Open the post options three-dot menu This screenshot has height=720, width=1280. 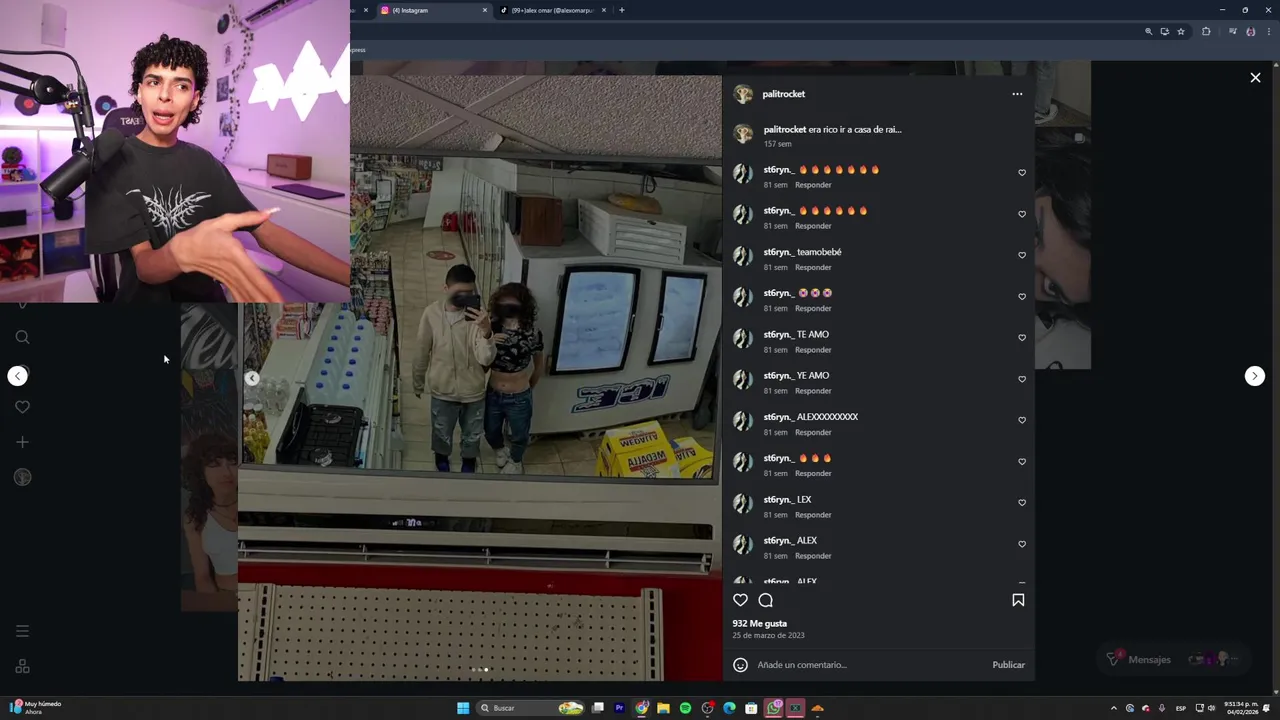coord(1017,94)
